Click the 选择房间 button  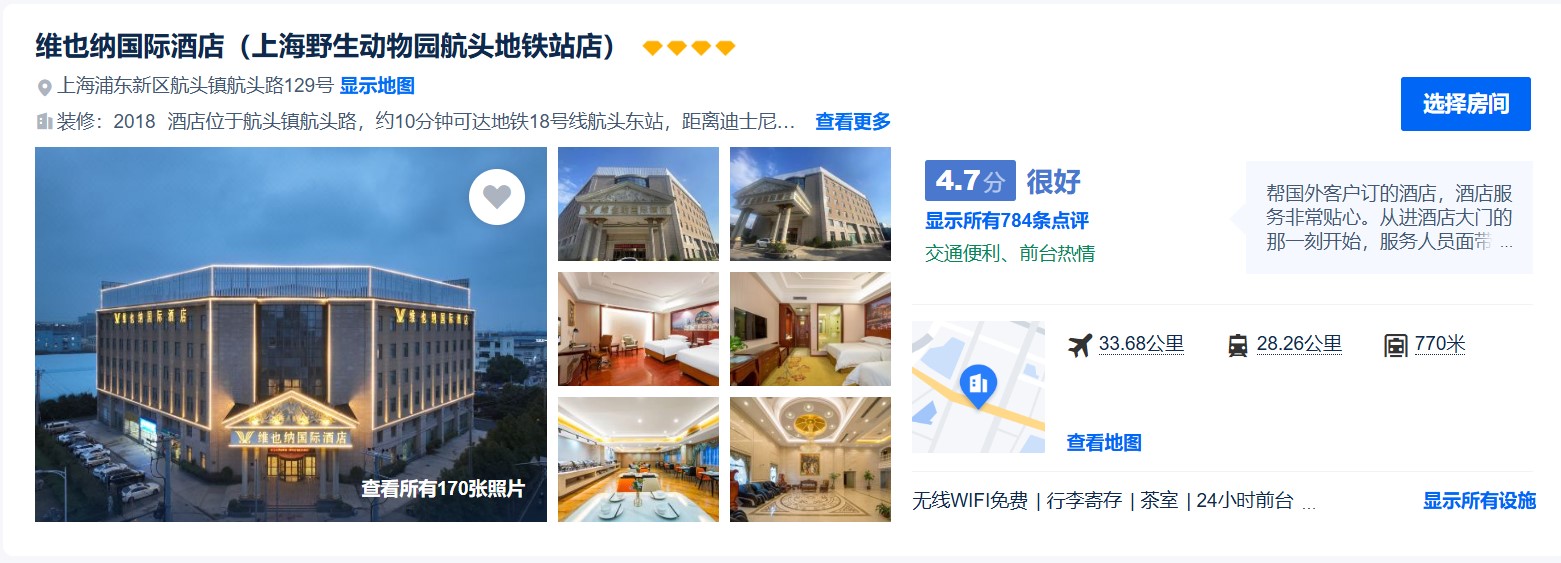click(x=1466, y=104)
